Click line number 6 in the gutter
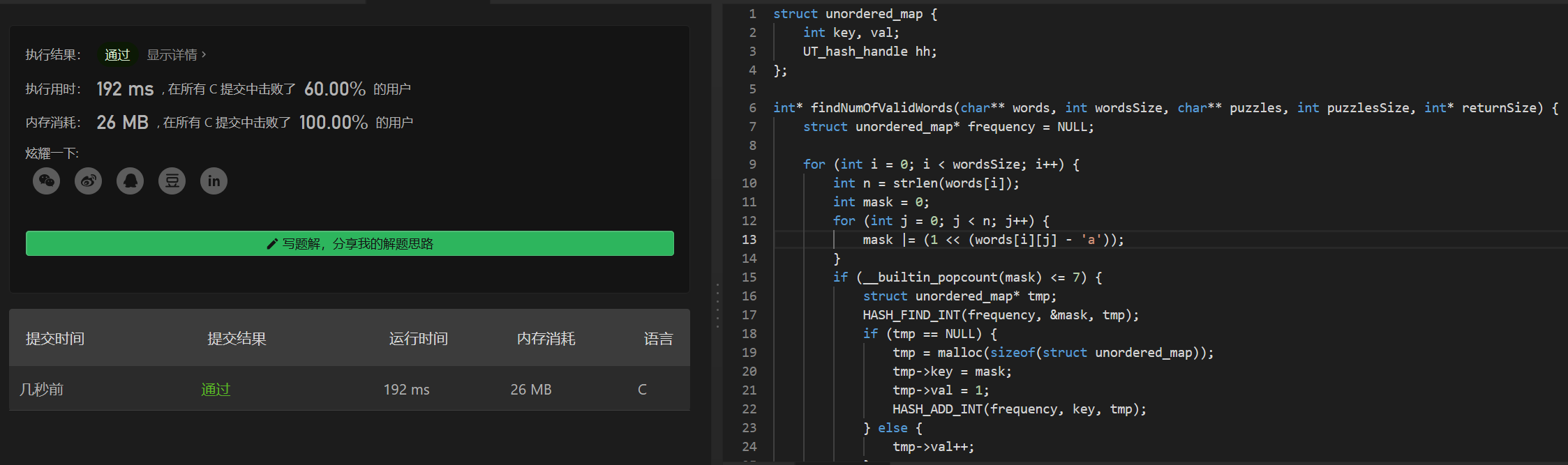 (752, 108)
